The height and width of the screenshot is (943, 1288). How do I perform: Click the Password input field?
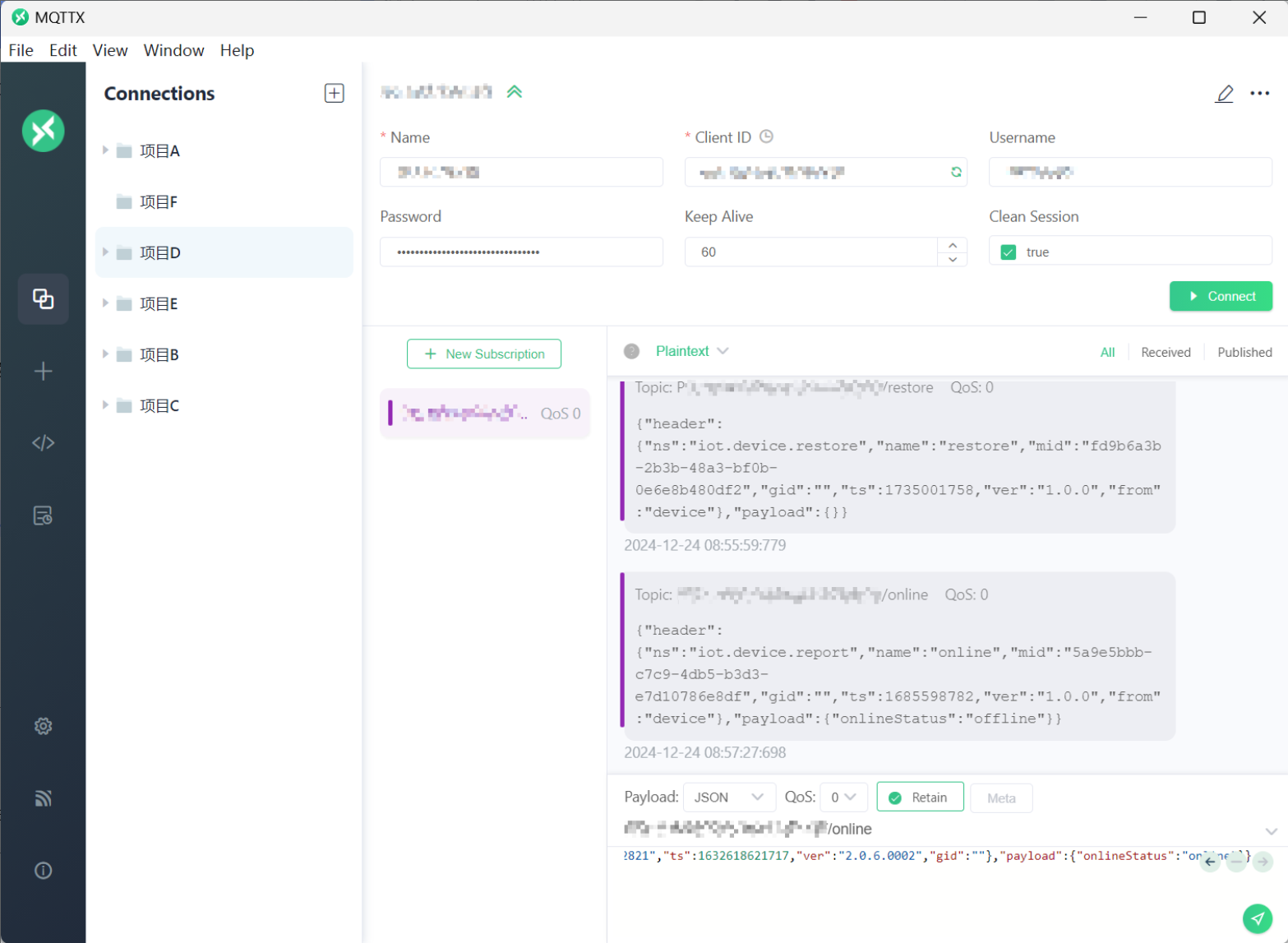521,252
